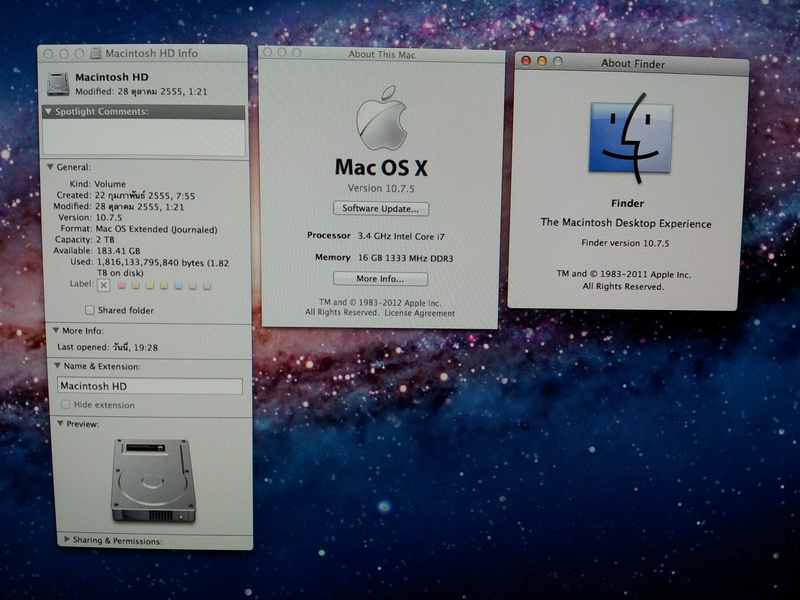The height and width of the screenshot is (600, 800).
Task: Click the "Last opened" time 19:28 text
Action: pos(146,347)
